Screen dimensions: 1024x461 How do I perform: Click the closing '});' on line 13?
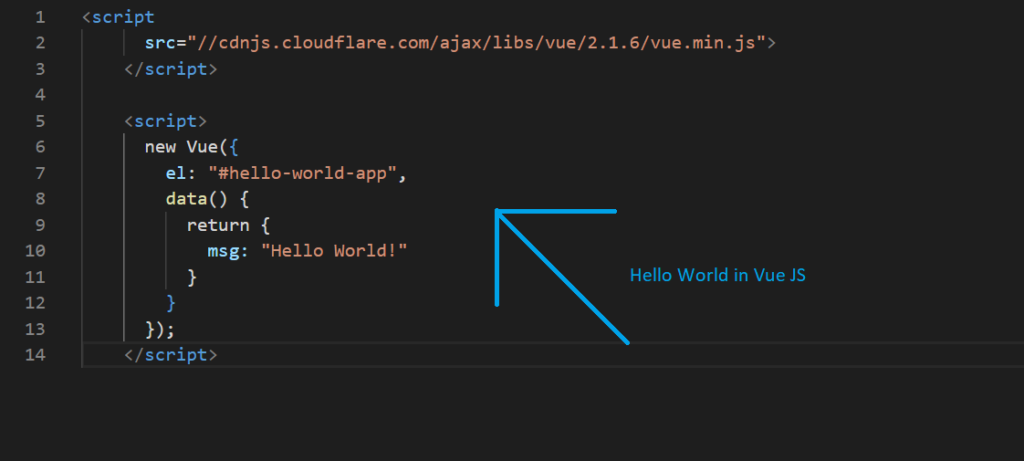[161, 330]
